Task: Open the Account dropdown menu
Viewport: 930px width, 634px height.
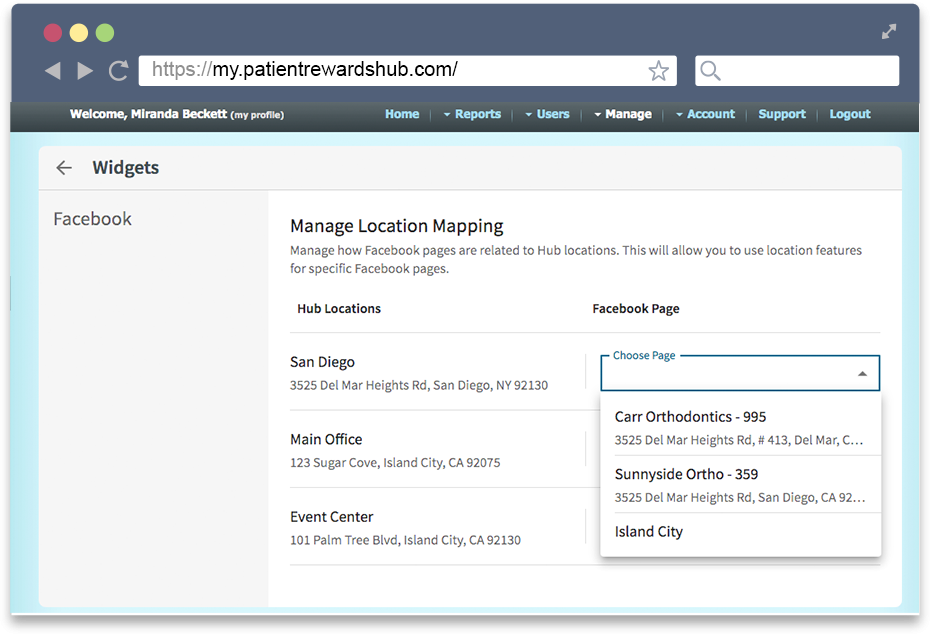Action: point(705,114)
